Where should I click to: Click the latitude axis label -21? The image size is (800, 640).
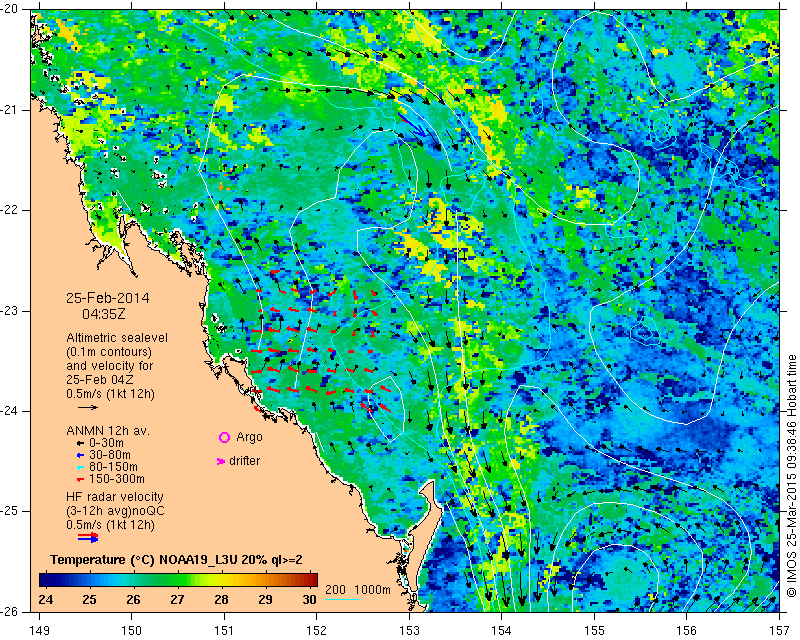click(9, 110)
